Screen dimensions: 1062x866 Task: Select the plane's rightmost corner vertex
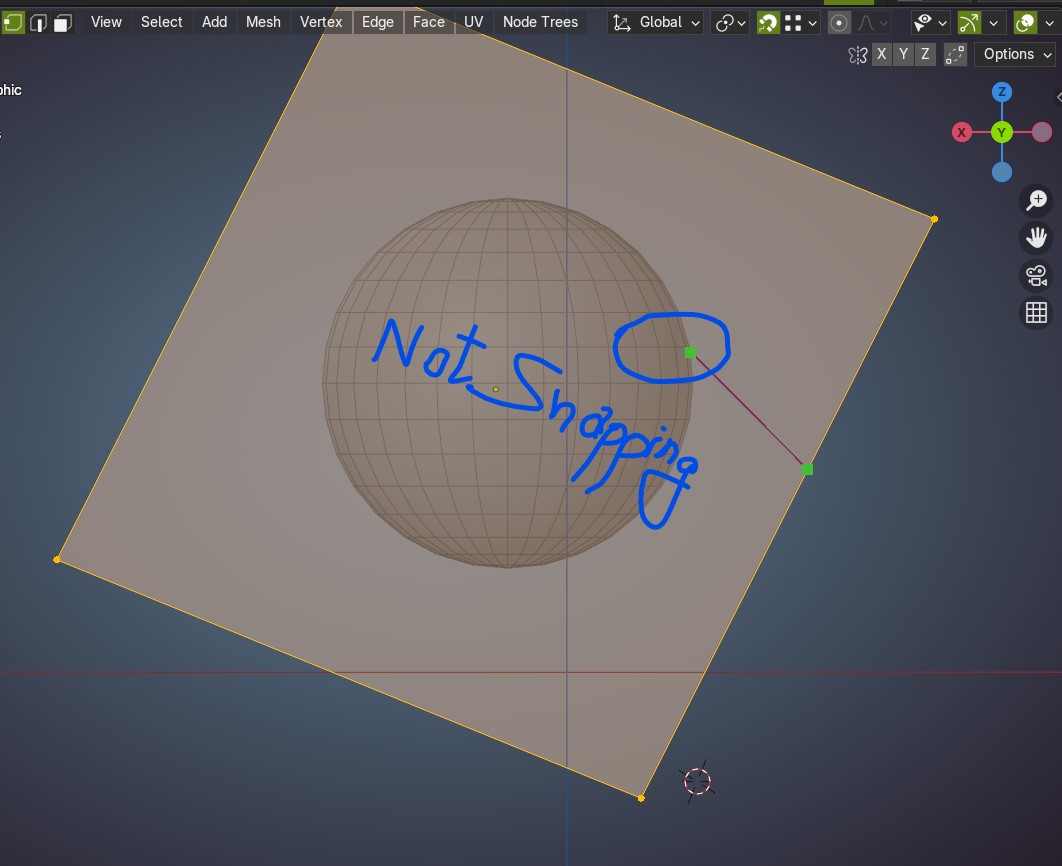click(x=934, y=219)
